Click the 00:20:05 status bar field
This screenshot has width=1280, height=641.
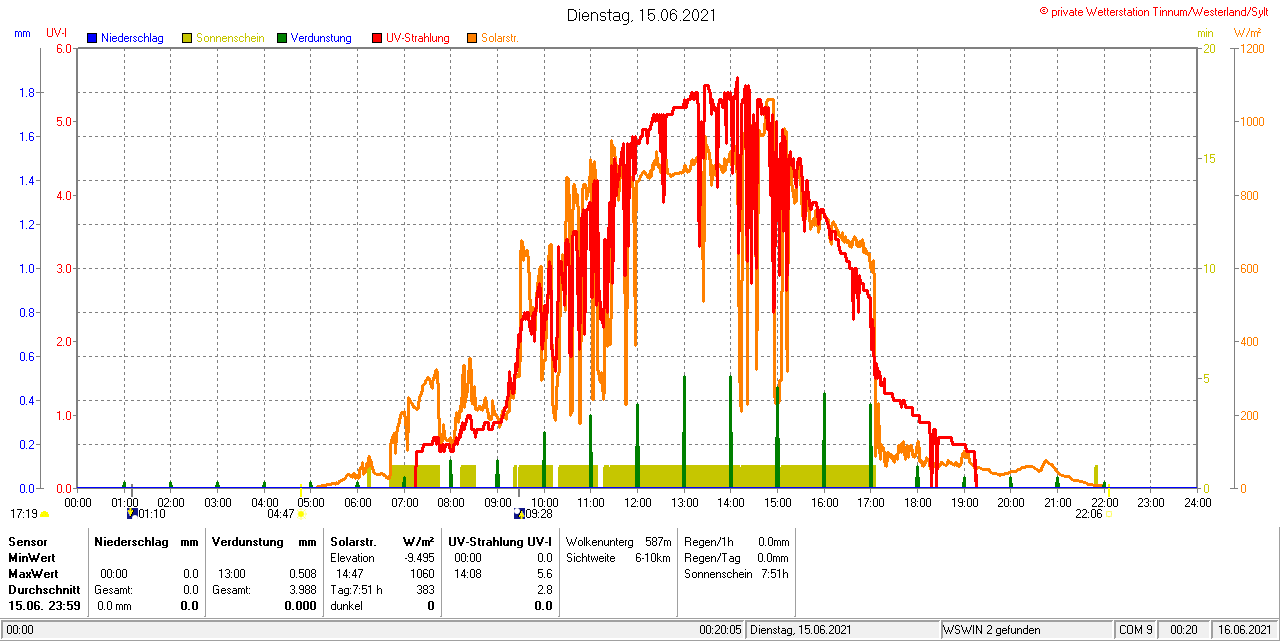point(721,630)
